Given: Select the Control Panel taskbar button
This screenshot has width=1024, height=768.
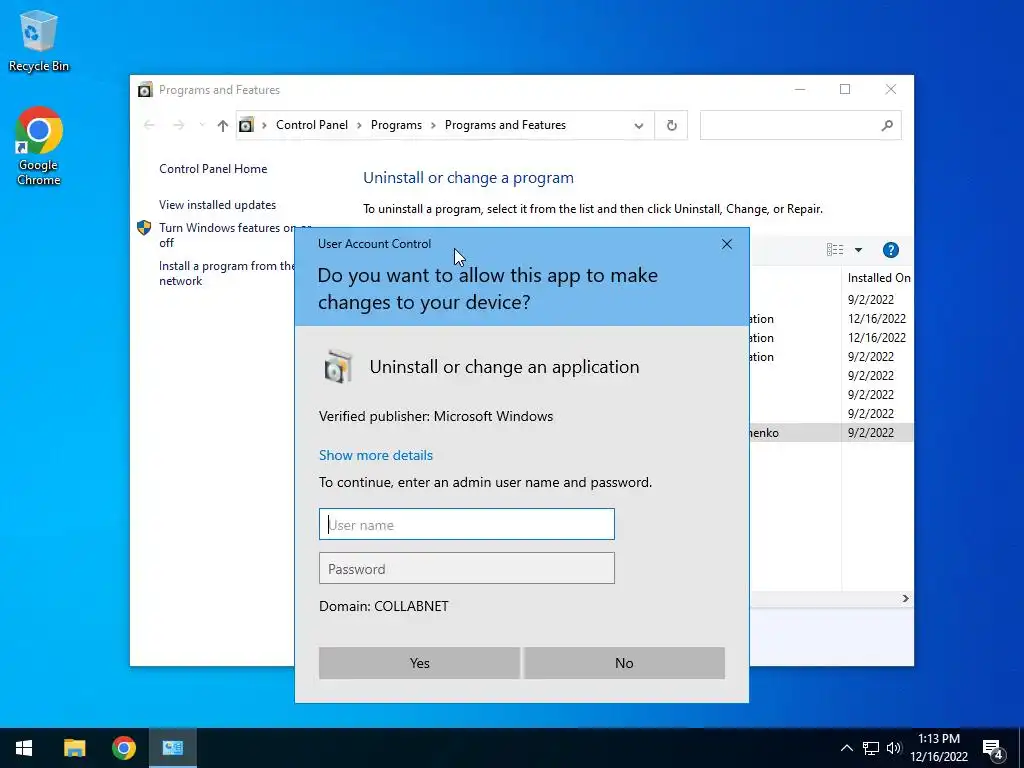Looking at the screenshot, I should tap(173, 748).
